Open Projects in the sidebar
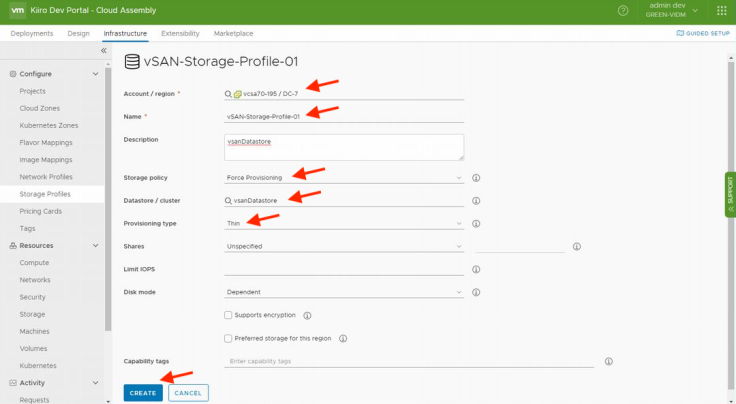Screen dimensions: 736x404 pyautogui.click(x=32, y=91)
